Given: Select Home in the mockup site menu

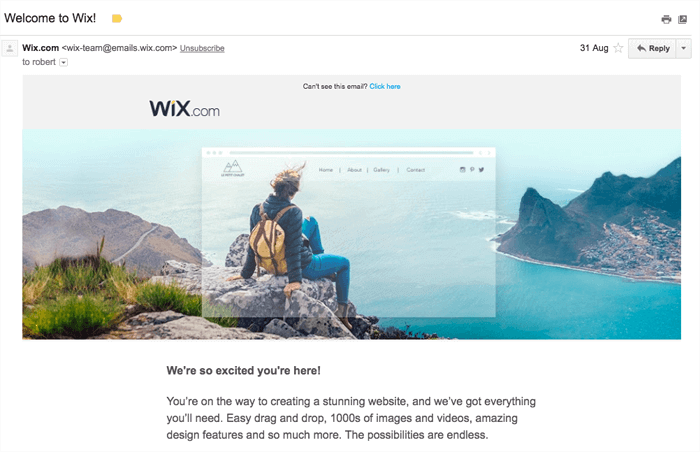Looking at the screenshot, I should 326,170.
